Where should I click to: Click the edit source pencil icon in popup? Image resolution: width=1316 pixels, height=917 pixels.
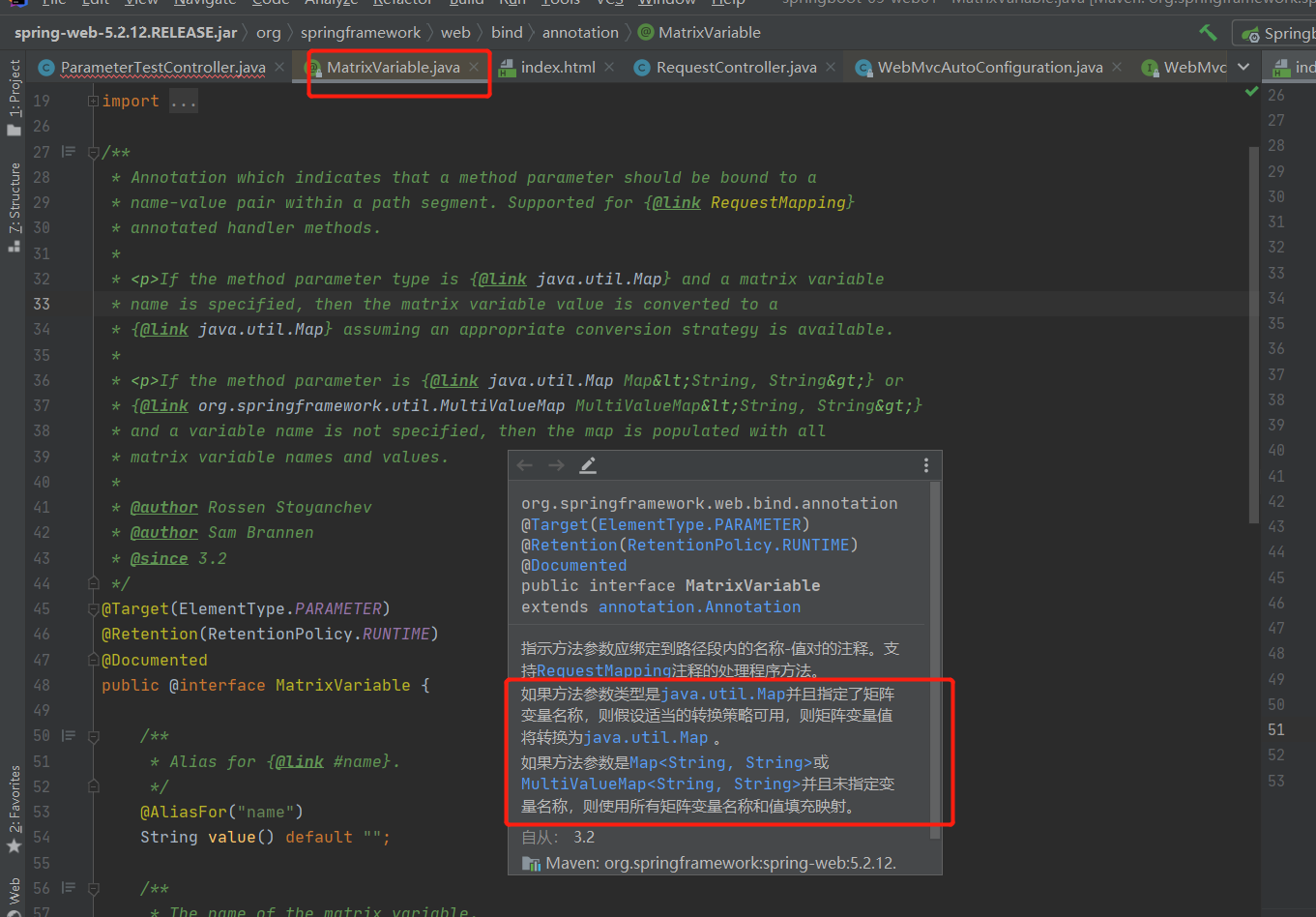click(x=587, y=465)
